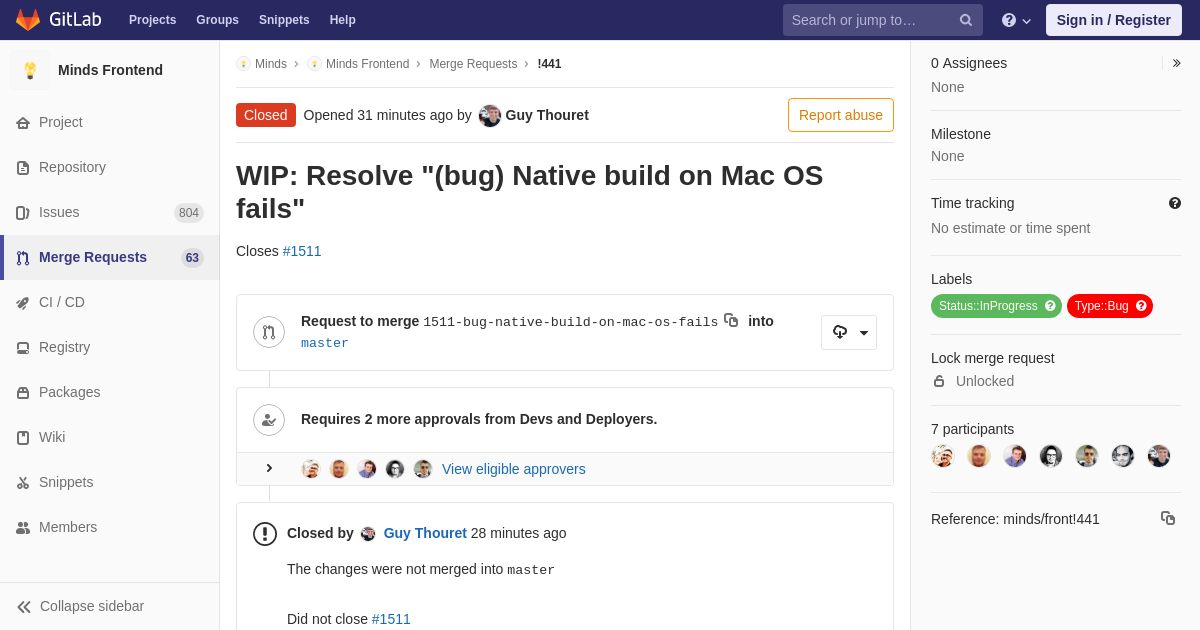Click the #1511 link after Did not close

391,619
